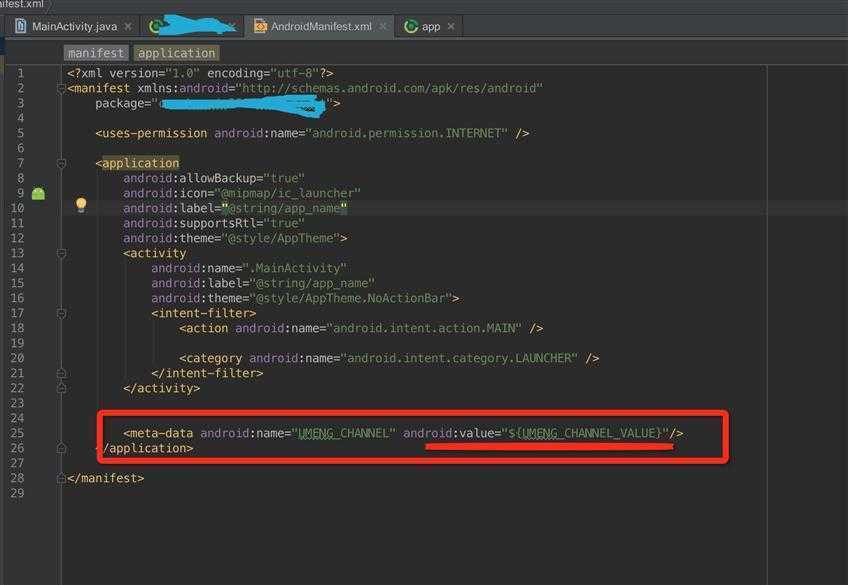Click the Android icon in the gutter
Viewport: 848px width, 585px height.
(x=38, y=194)
